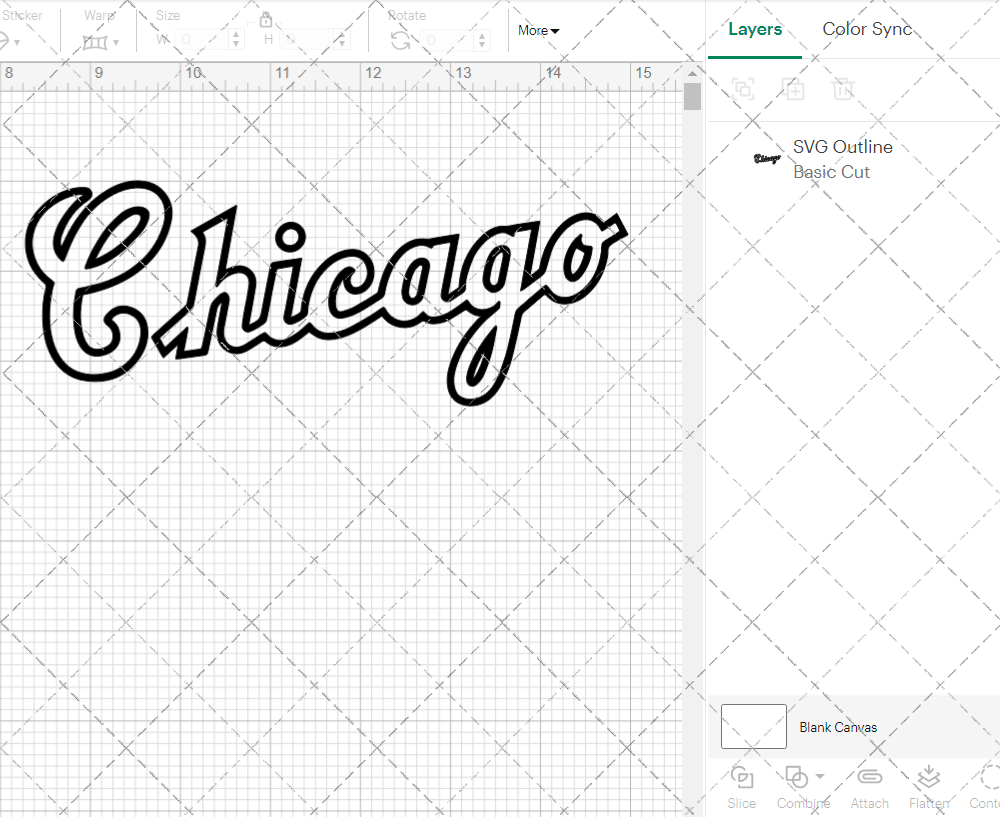Click the Rotate value input field

446,40
